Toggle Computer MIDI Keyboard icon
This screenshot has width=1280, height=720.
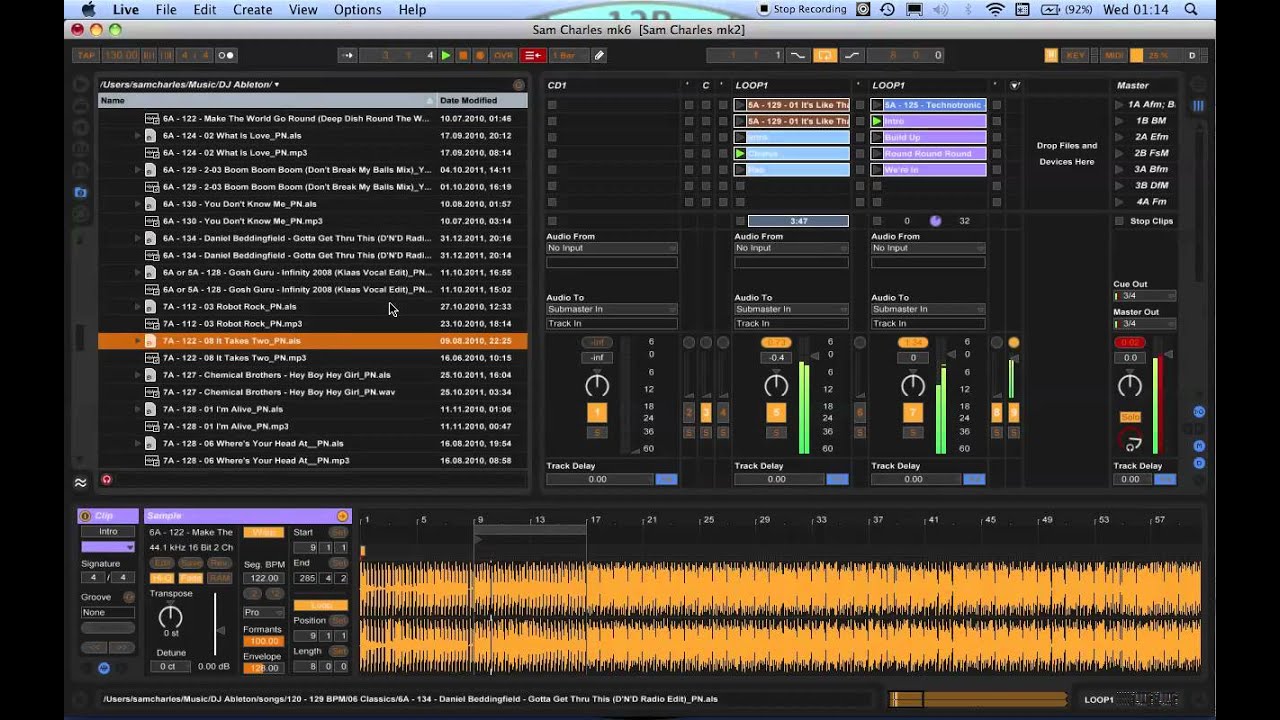click(x=1051, y=55)
